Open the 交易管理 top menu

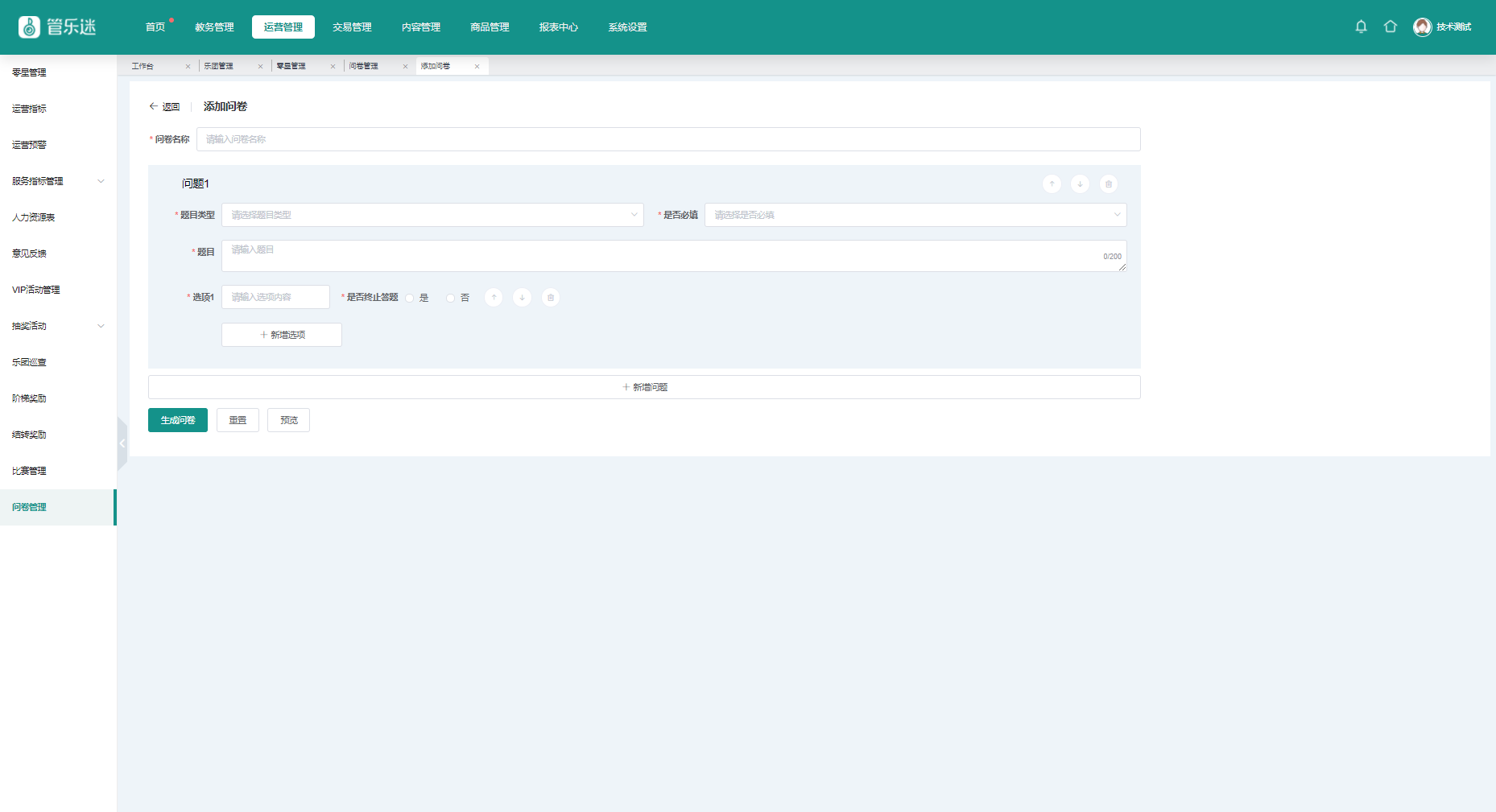[352, 27]
